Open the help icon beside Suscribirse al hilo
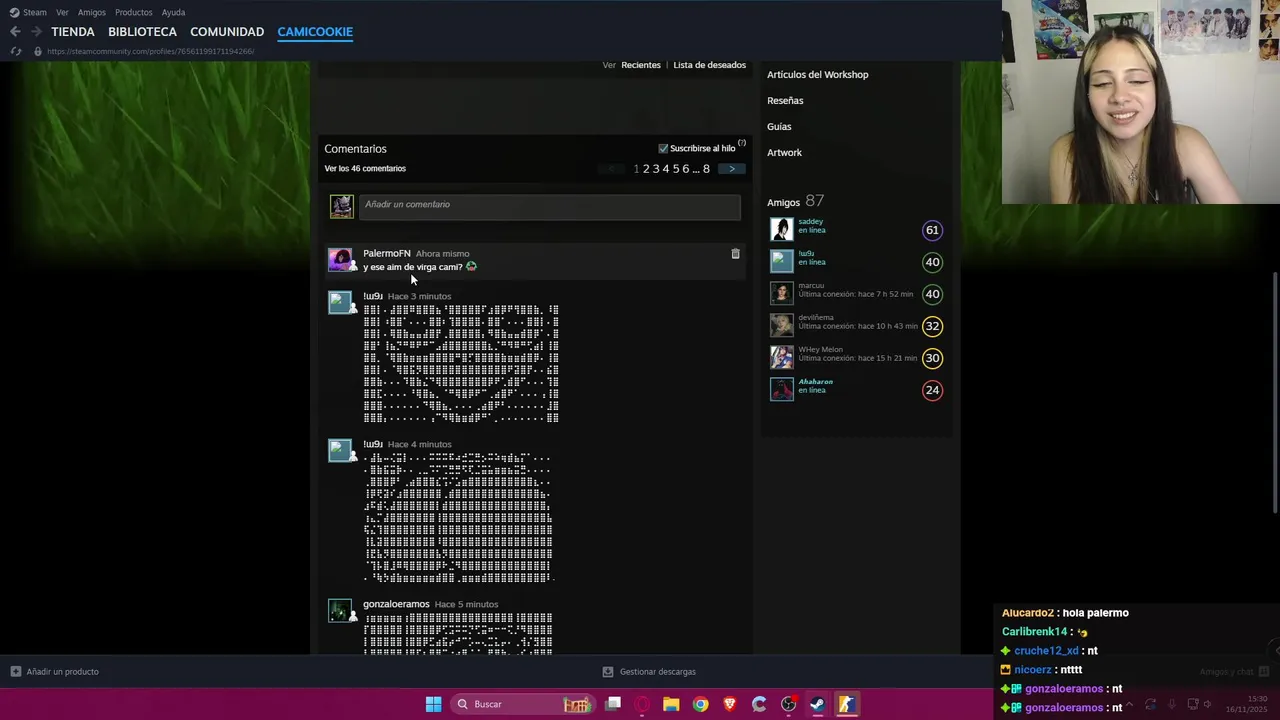 pyautogui.click(x=742, y=144)
